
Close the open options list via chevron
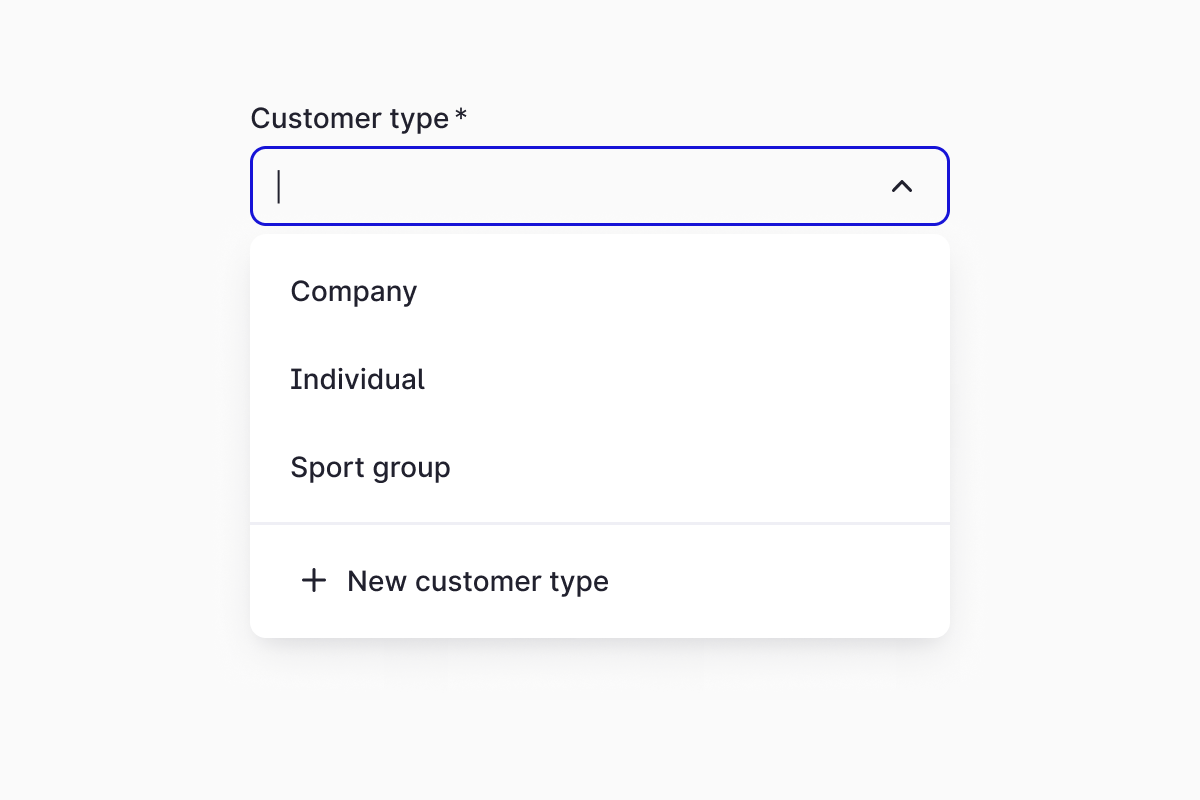click(x=901, y=186)
